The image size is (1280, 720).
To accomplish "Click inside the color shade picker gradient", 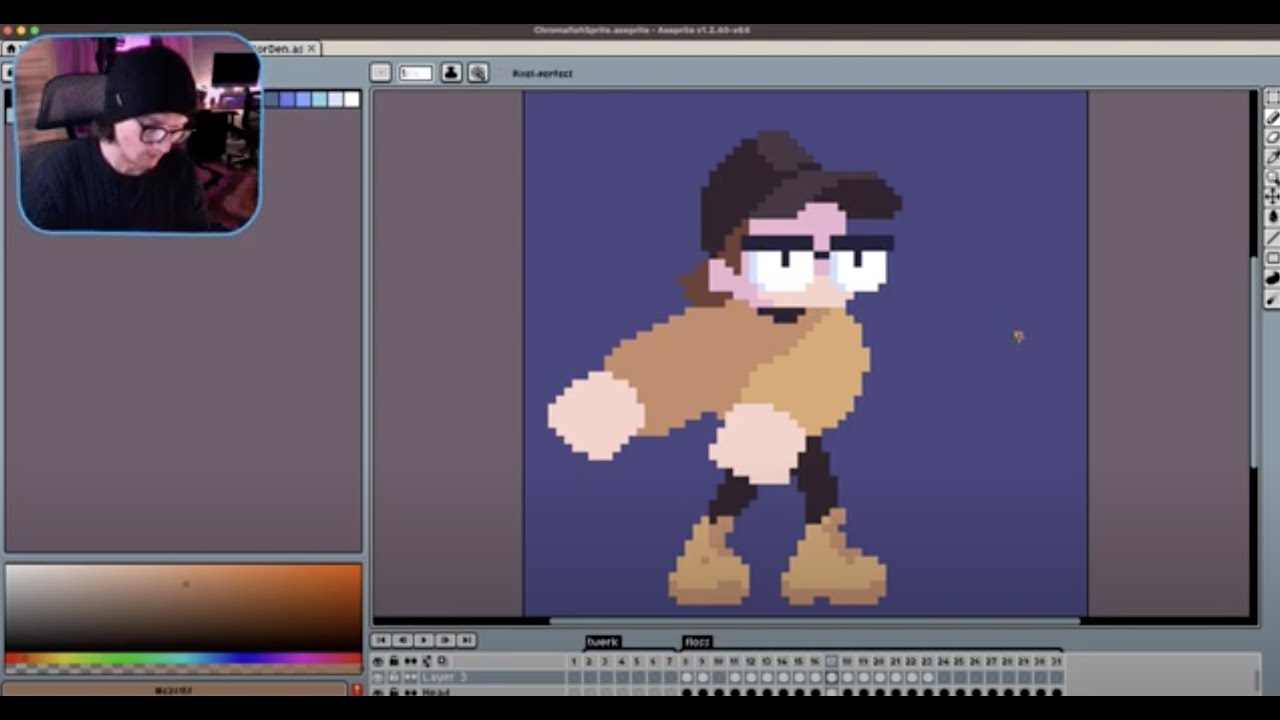I will coord(183,607).
